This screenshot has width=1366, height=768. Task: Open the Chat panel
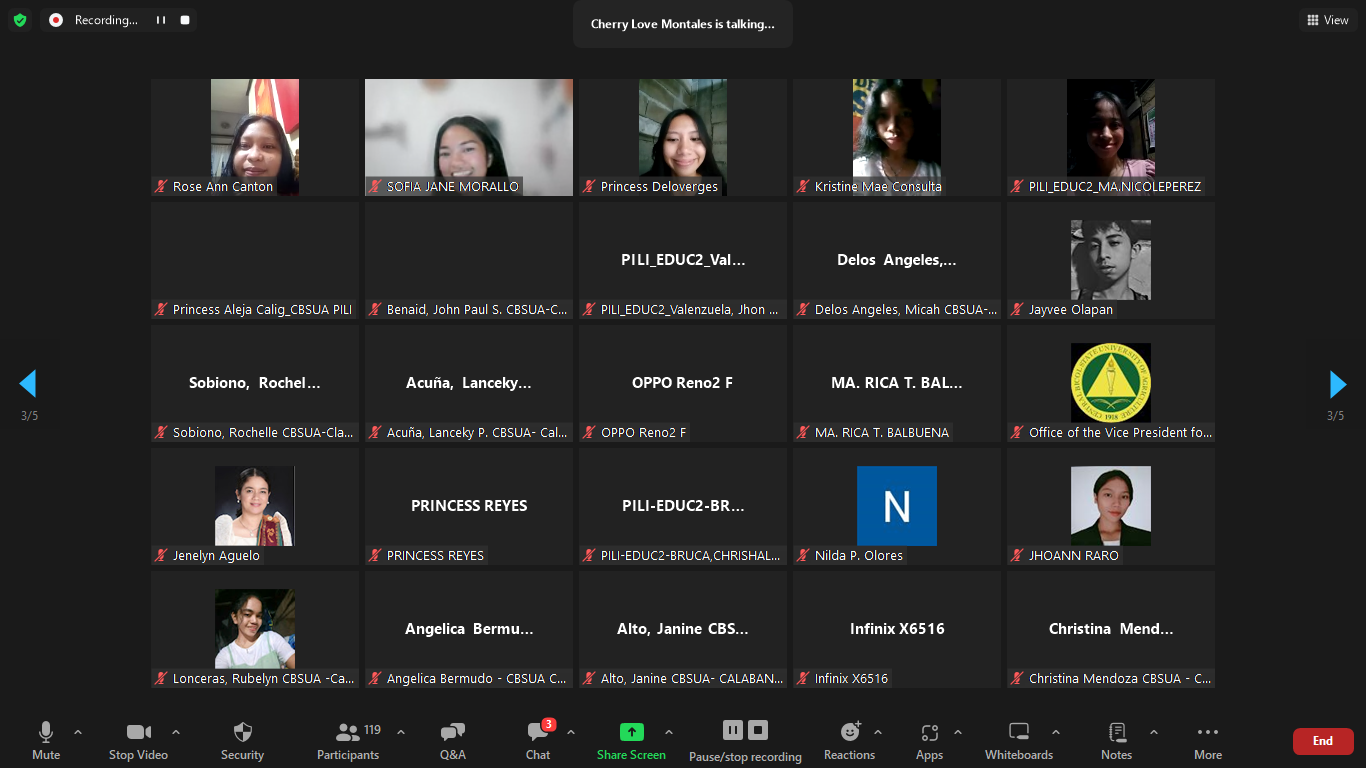pyautogui.click(x=538, y=740)
